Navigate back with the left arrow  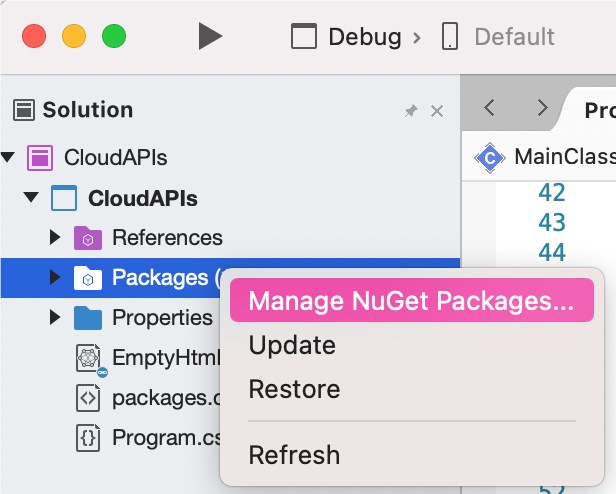(490, 108)
